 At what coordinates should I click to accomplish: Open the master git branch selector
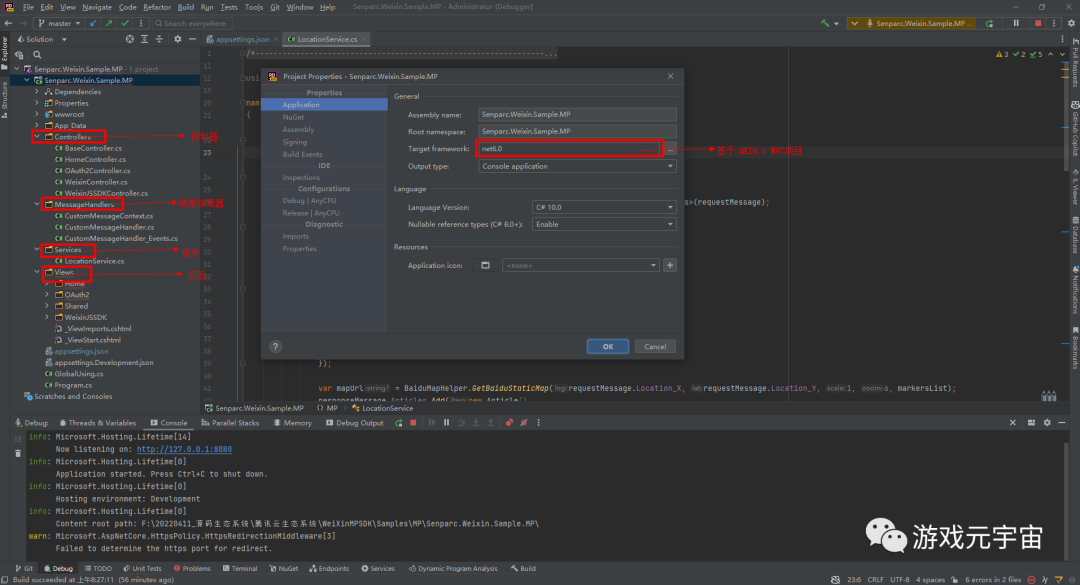(x=59, y=22)
